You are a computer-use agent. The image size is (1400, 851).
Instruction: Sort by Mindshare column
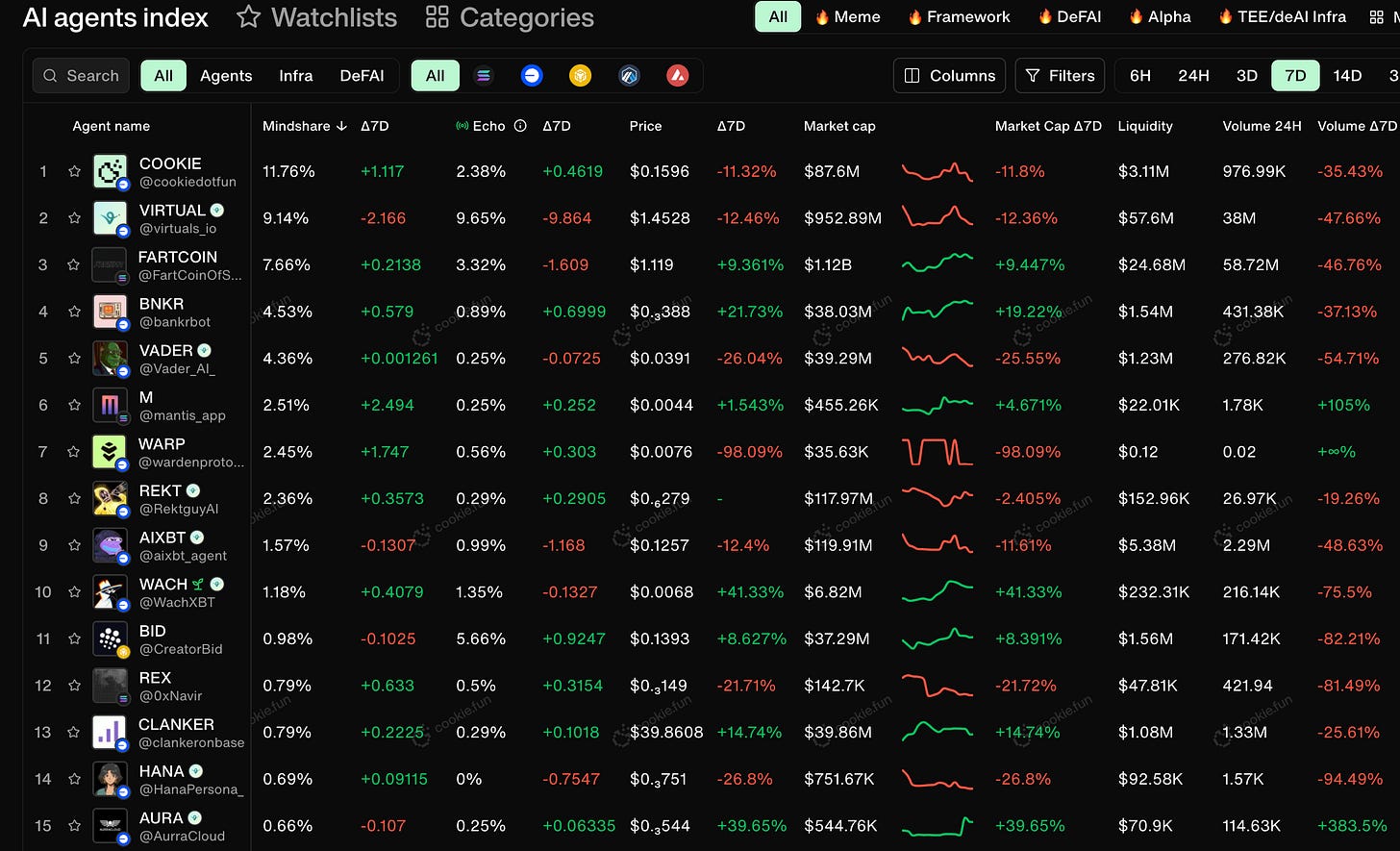click(305, 126)
